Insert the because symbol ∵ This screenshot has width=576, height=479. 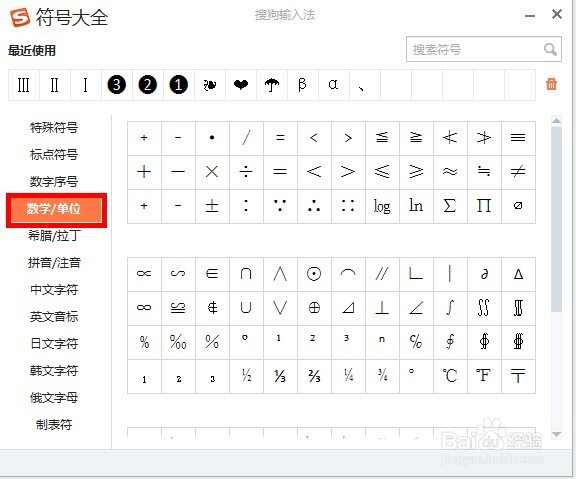coord(280,206)
